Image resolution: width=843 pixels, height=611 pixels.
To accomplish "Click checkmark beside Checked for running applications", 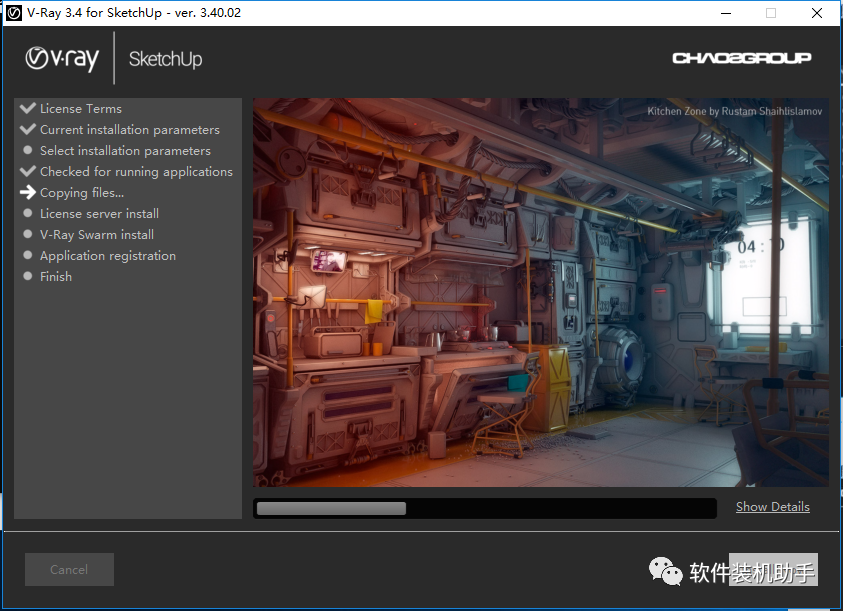I will click(x=27, y=171).
